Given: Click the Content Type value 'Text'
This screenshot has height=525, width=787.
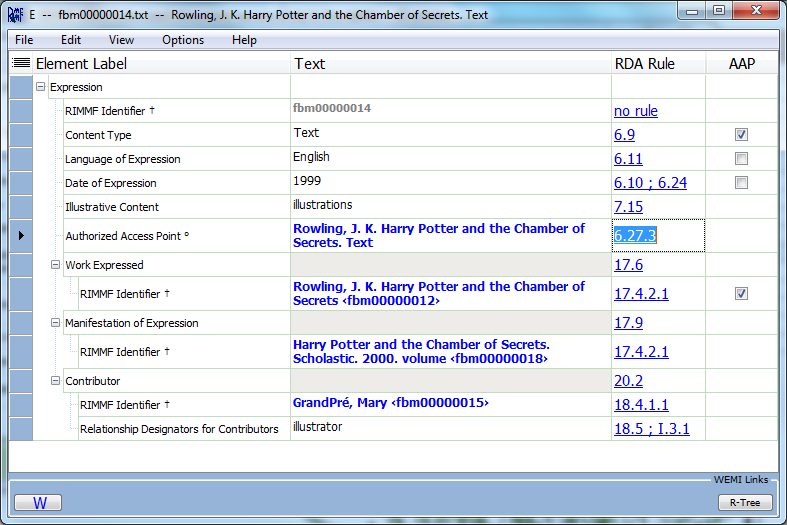Looking at the screenshot, I should [306, 133].
